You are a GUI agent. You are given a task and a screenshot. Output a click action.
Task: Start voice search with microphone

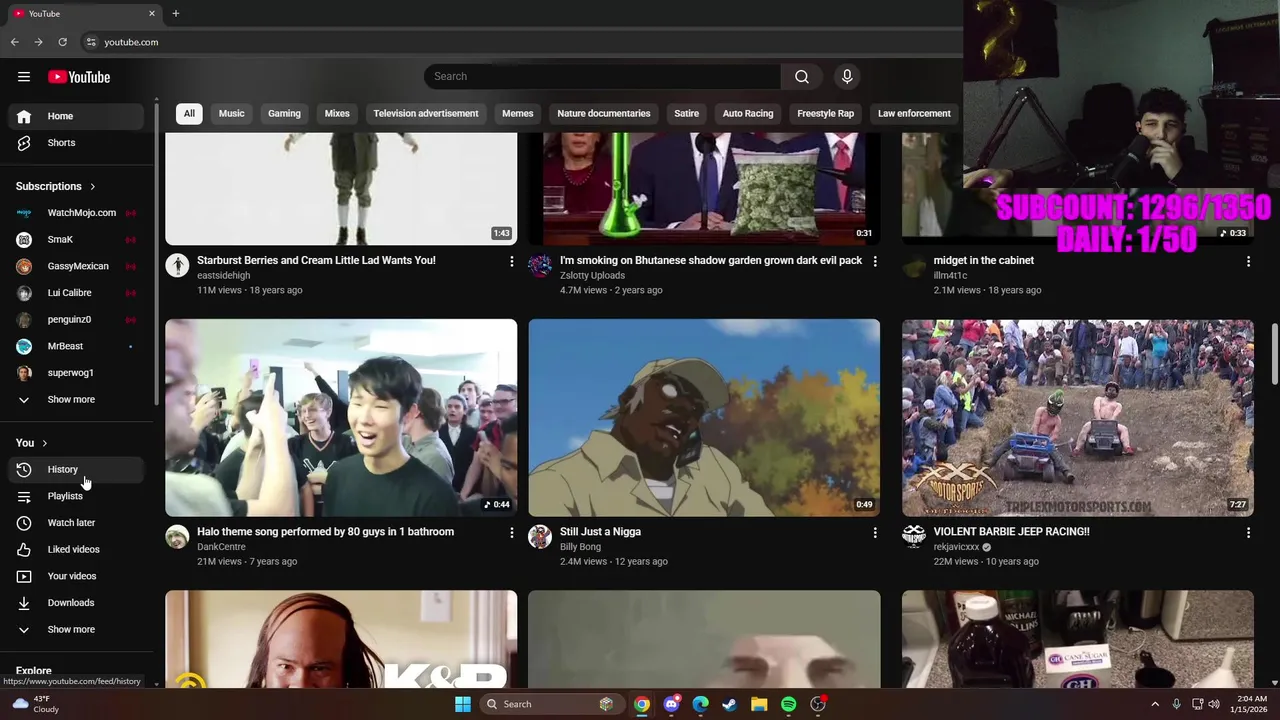point(847,77)
